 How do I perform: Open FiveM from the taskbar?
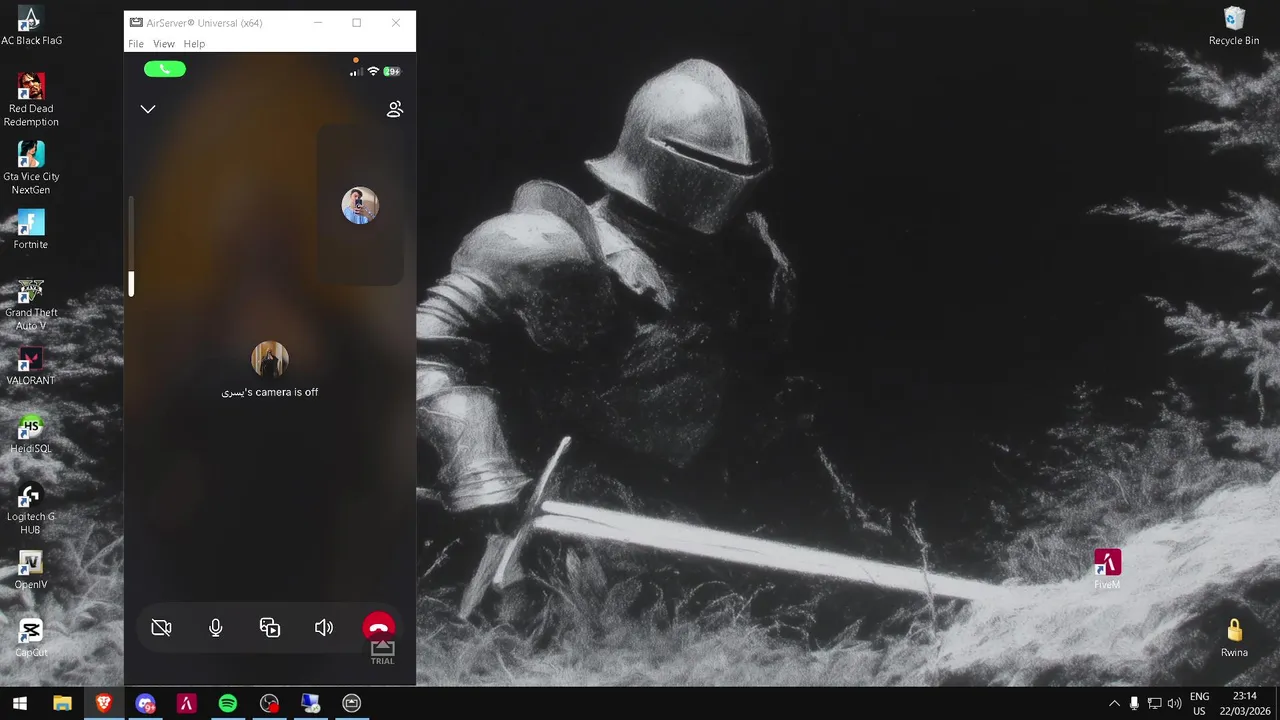[x=186, y=704]
